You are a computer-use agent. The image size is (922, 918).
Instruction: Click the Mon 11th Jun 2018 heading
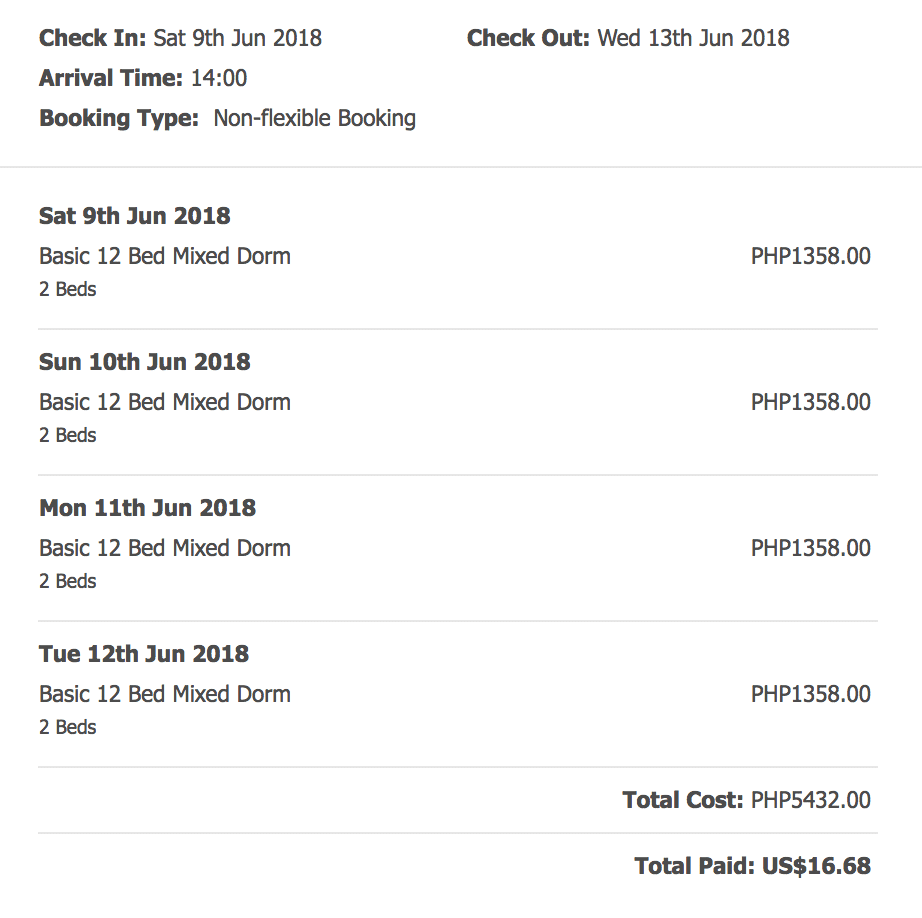(148, 508)
